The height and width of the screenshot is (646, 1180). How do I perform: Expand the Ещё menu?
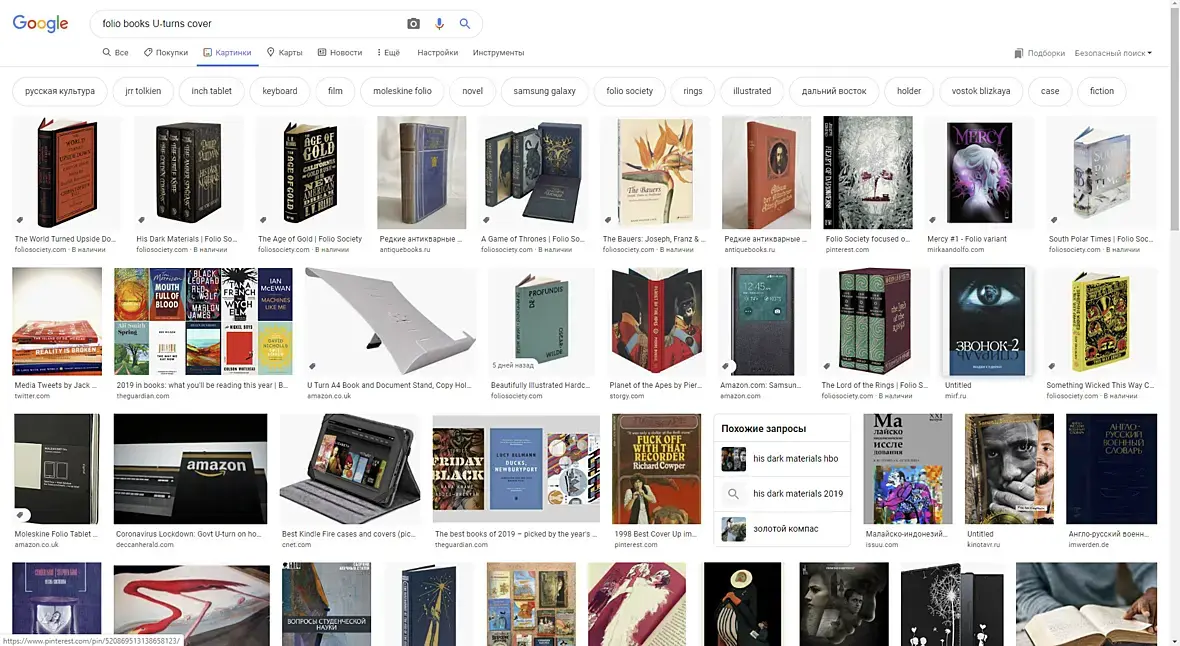coord(388,53)
